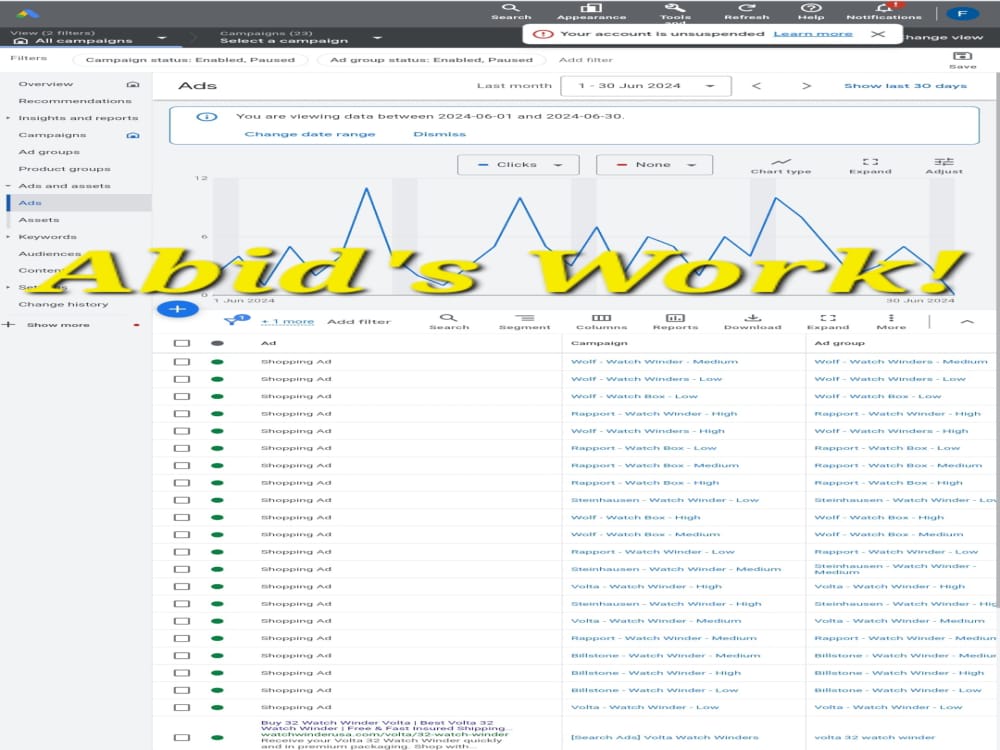Select checkbox for Billstone - Watch Winder - Low row

pyautogui.click(x=182, y=690)
